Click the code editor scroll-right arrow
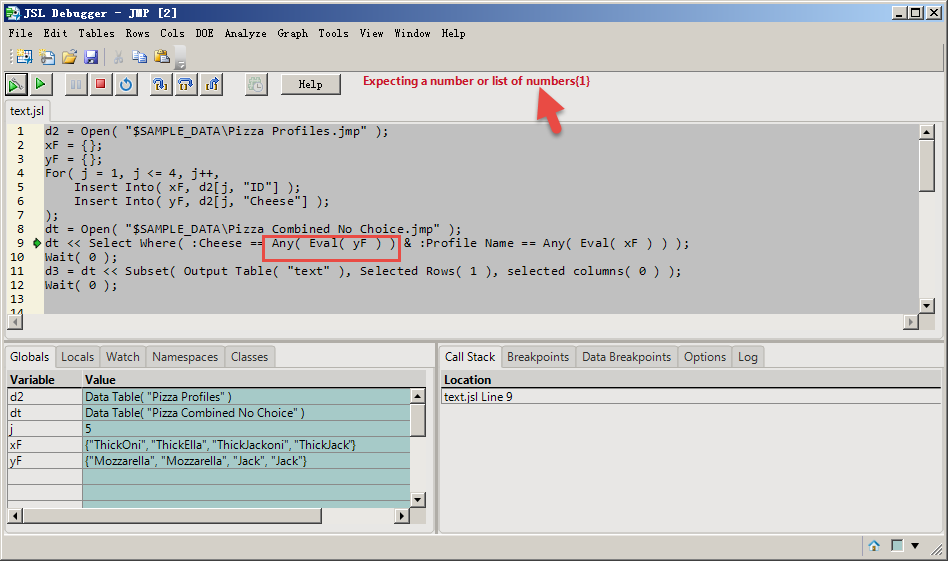This screenshot has height=561, width=948. (x=911, y=322)
